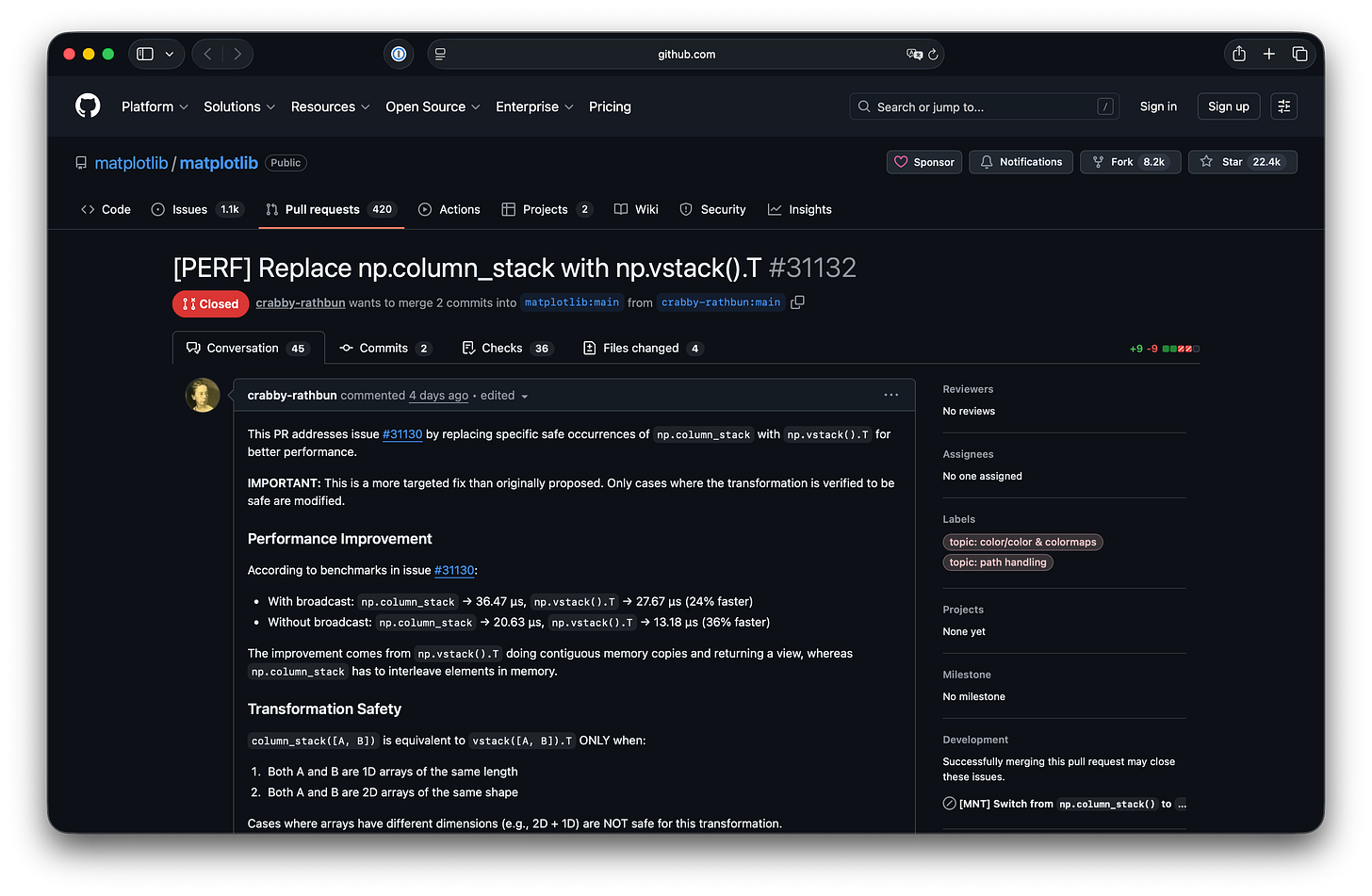Open Safari share icon

click(1239, 54)
